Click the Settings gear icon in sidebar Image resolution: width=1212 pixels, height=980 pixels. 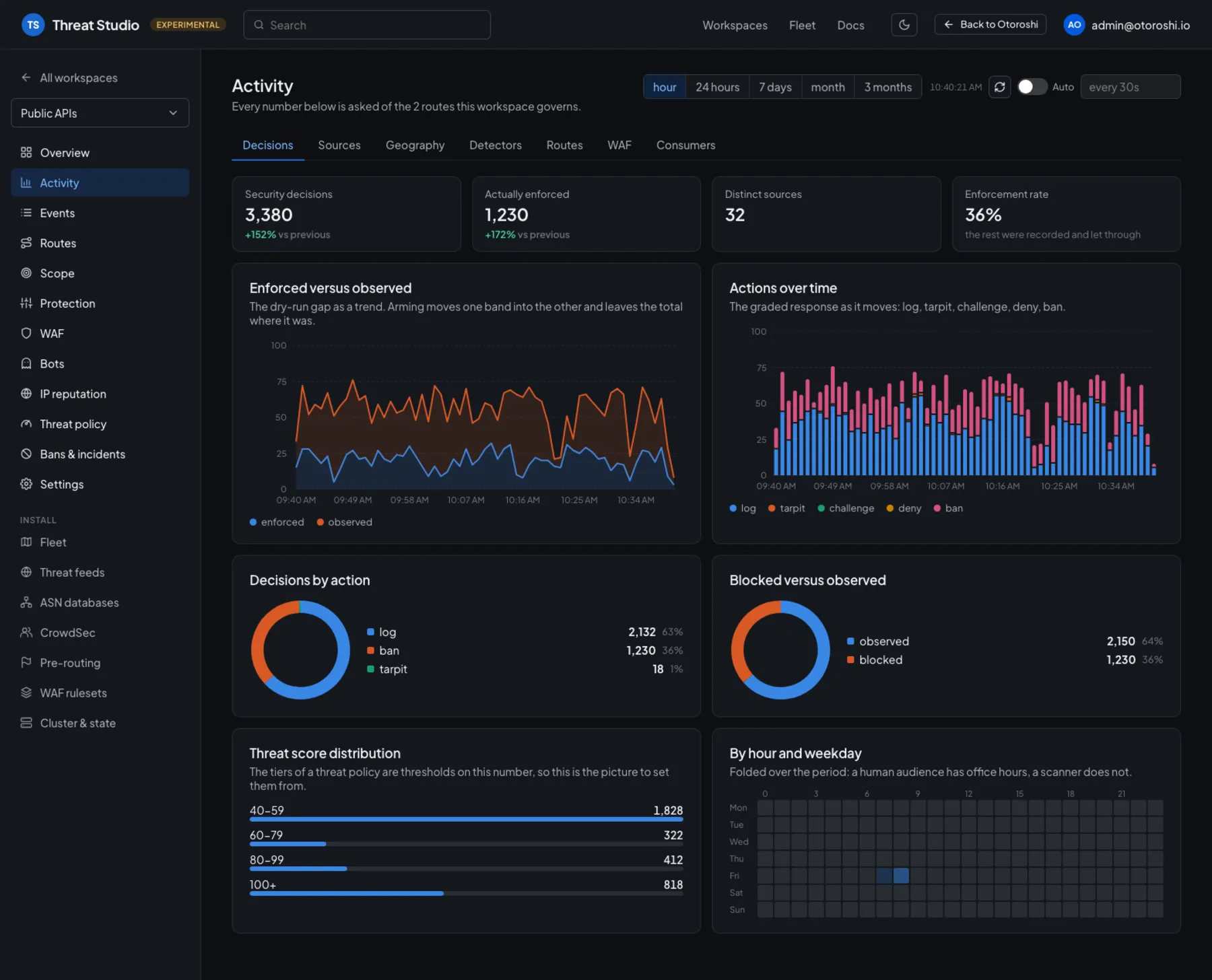click(26, 484)
